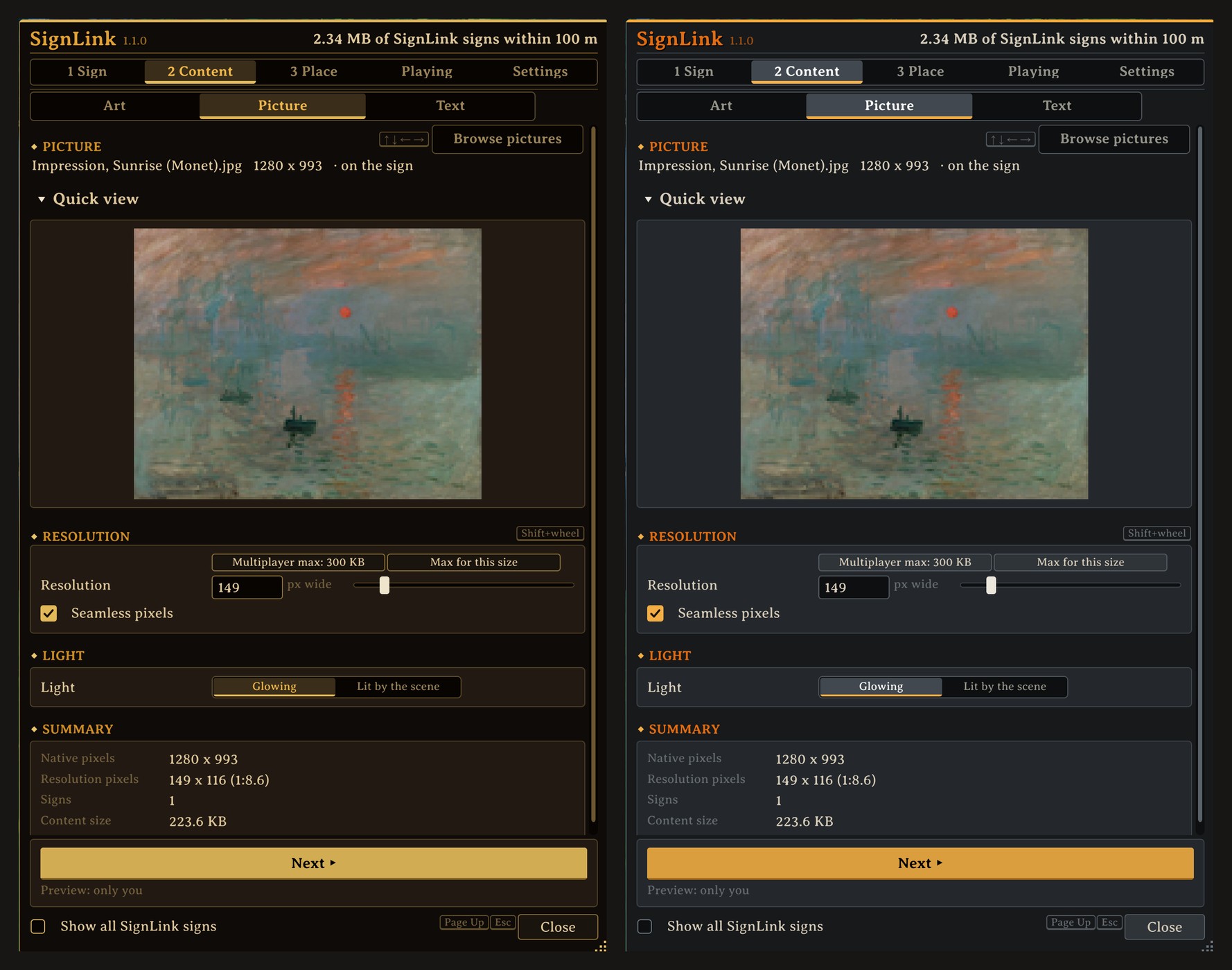Click the arrow-keys hint icon in right panel
Viewport: 1232px width, 970px height.
pos(1010,139)
